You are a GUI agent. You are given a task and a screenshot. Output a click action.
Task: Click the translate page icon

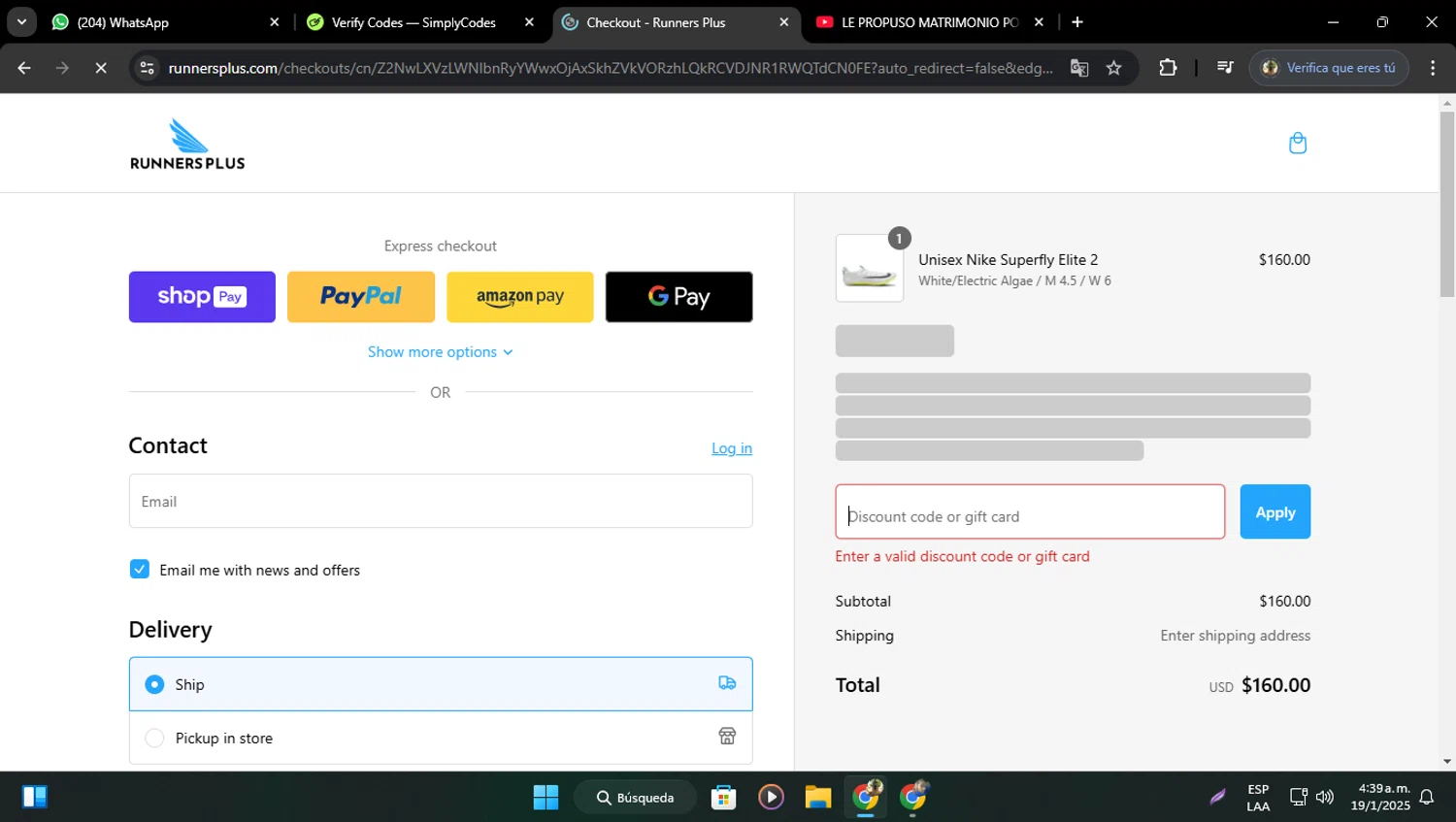tap(1079, 68)
